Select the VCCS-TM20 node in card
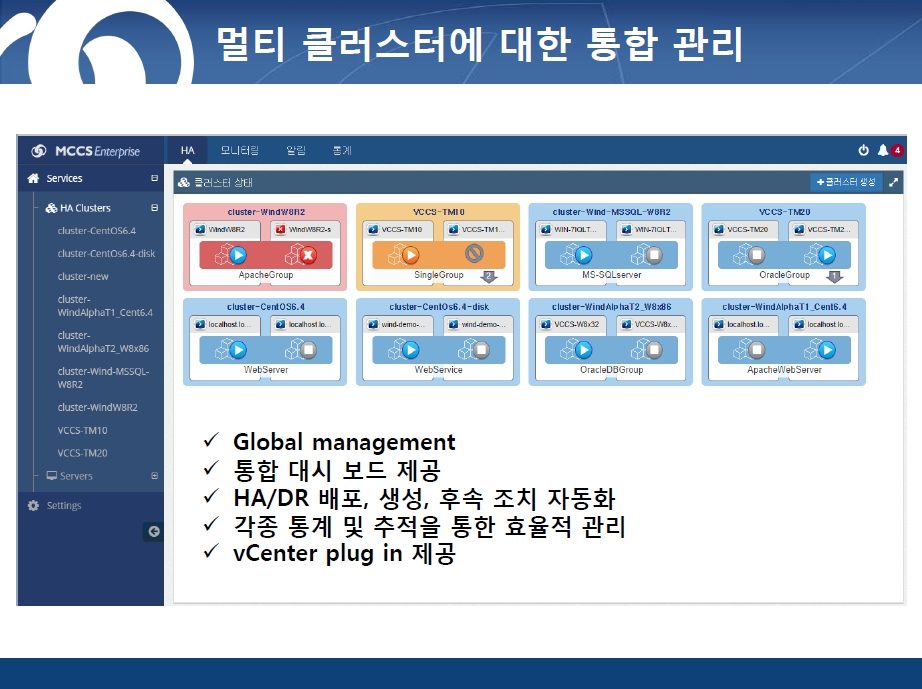 pyautogui.click(x=744, y=230)
